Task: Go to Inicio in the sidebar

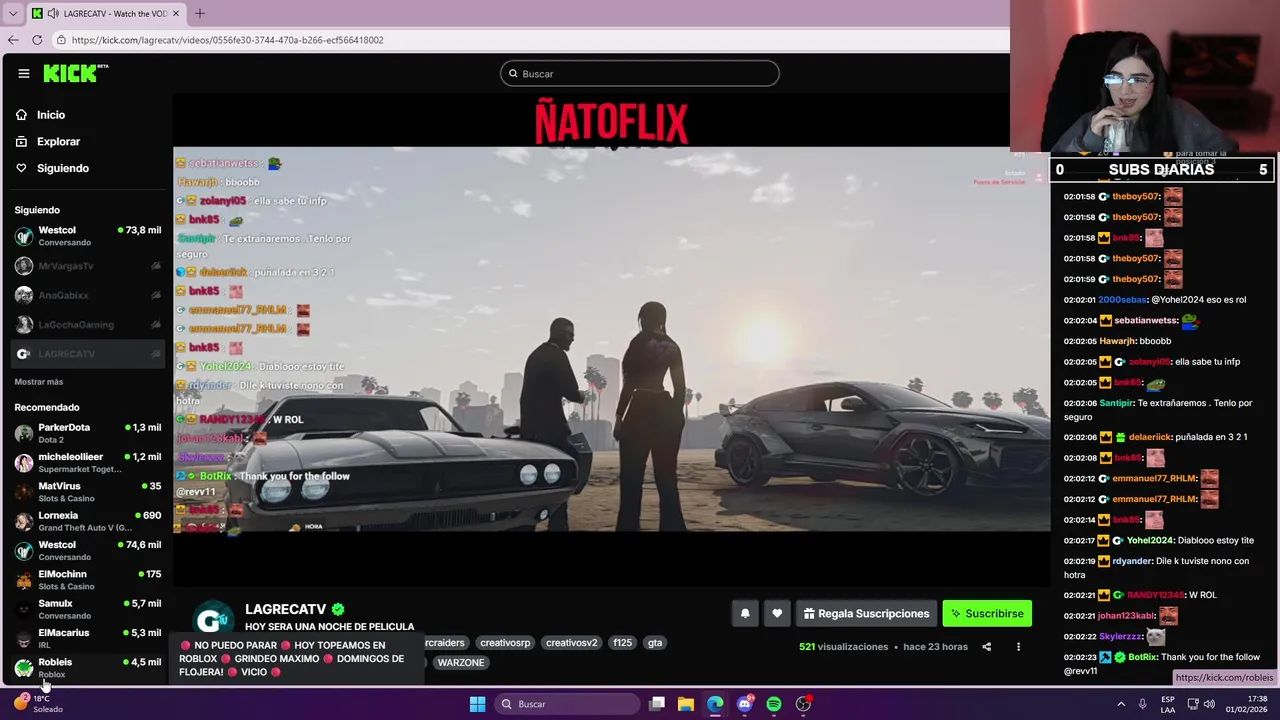Action: pos(51,115)
